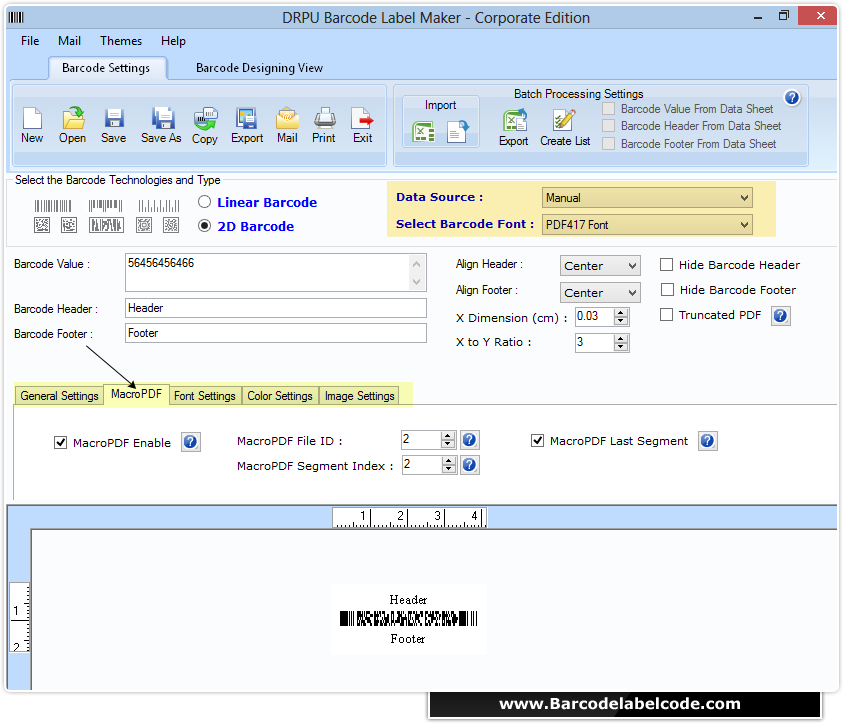The height and width of the screenshot is (723, 843).
Task: Toggle Barcode Footer From Data Sheet checkbox
Action: pos(608,144)
